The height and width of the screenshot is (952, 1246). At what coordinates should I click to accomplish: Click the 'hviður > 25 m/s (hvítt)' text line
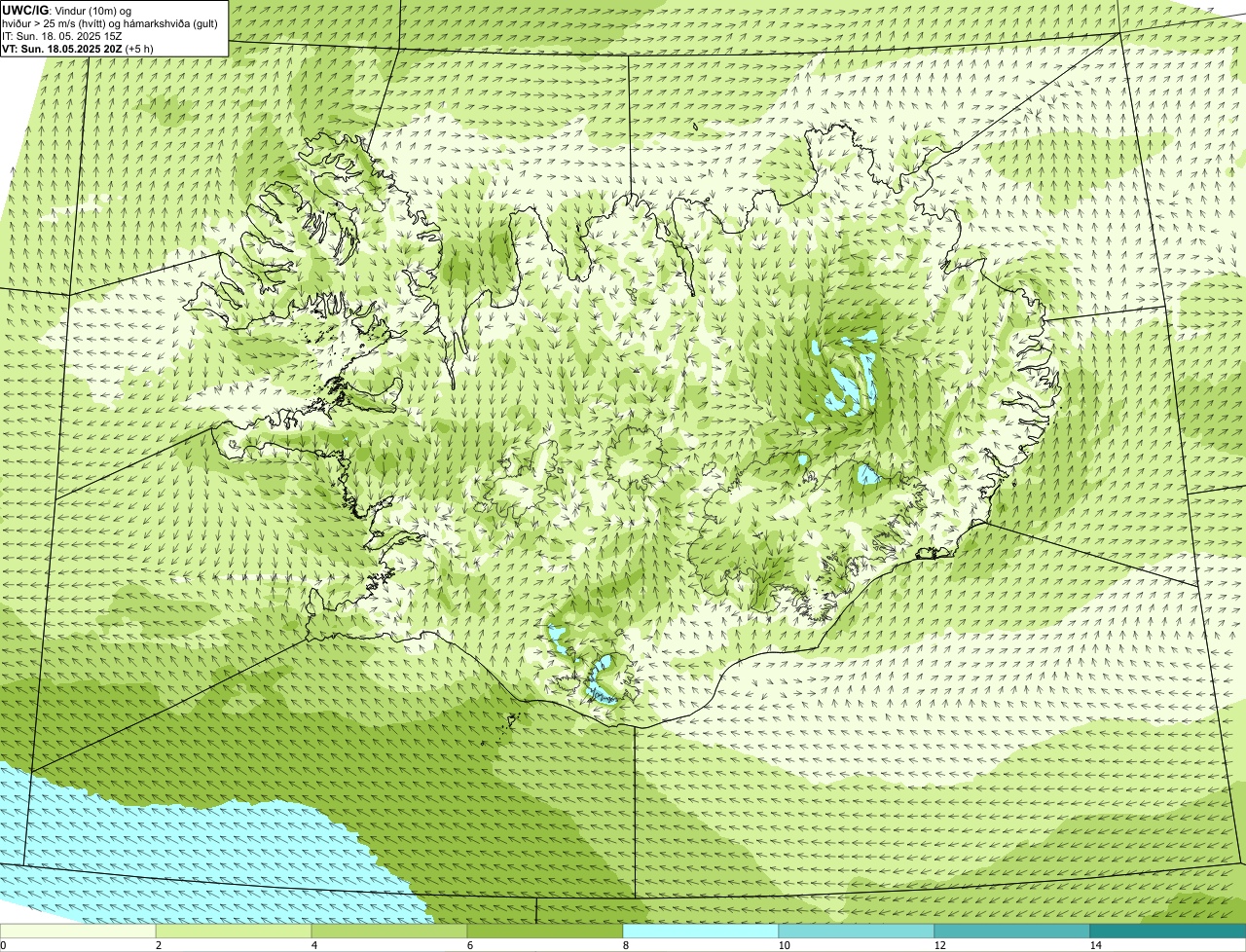click(x=110, y=23)
